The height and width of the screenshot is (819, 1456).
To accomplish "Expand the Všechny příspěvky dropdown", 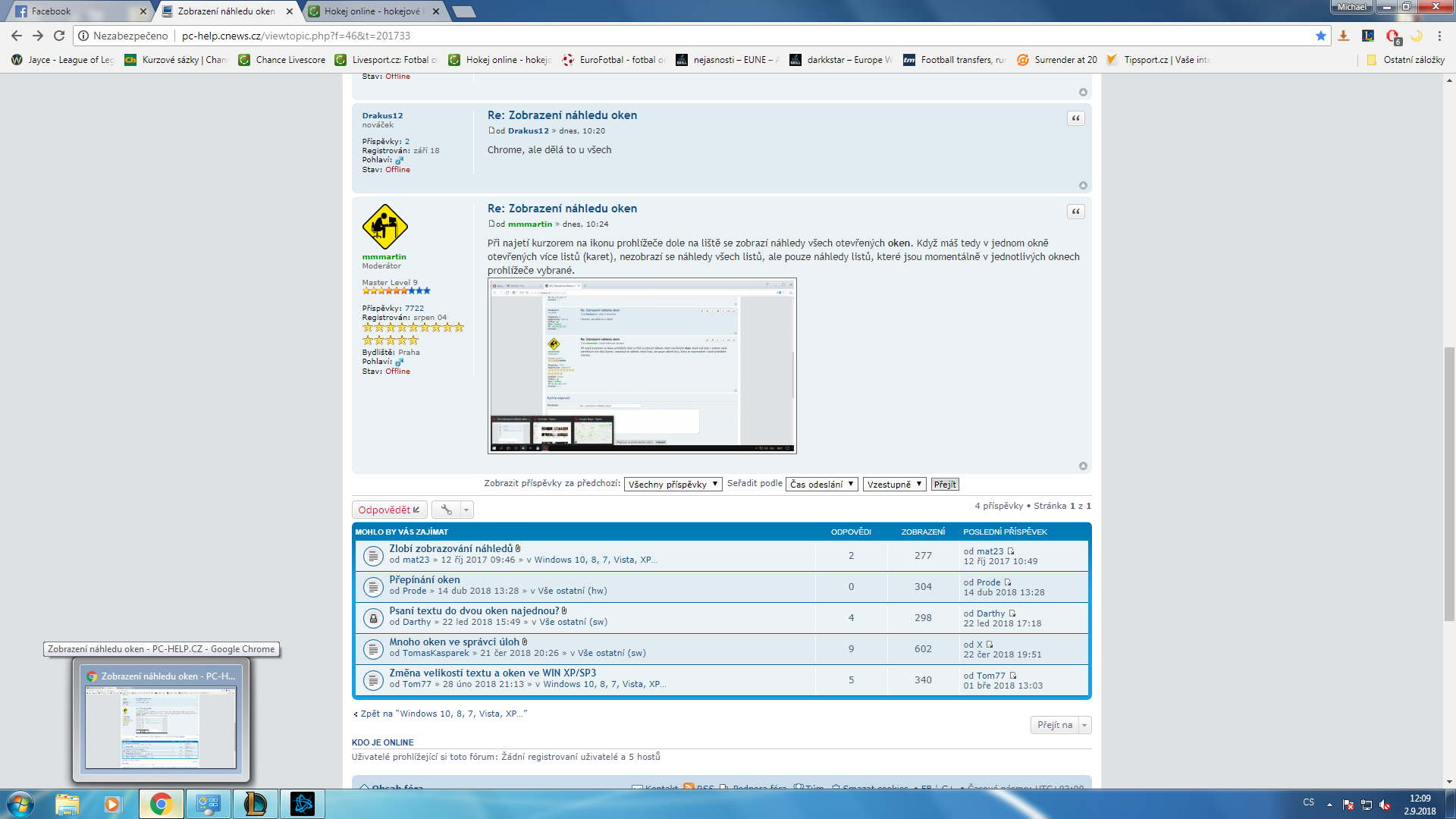I will pyautogui.click(x=673, y=485).
